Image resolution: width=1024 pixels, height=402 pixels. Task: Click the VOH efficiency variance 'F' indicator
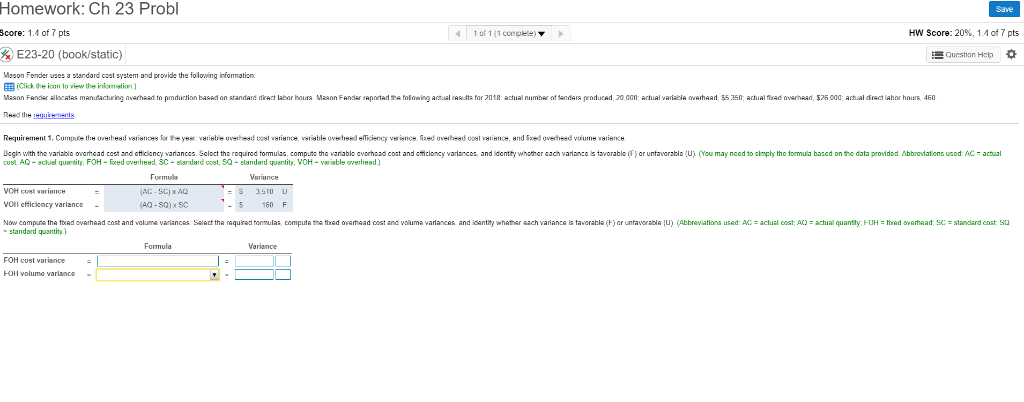point(284,204)
